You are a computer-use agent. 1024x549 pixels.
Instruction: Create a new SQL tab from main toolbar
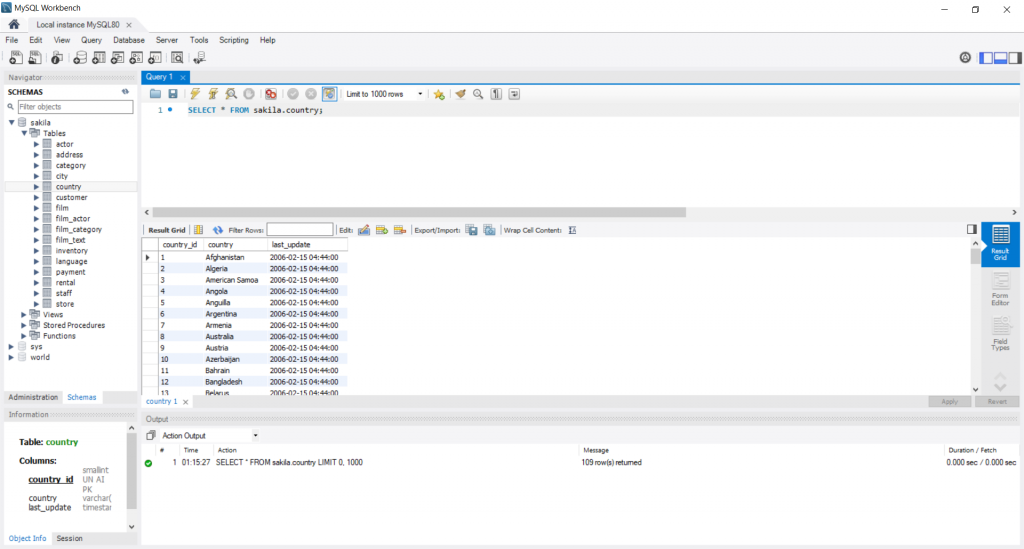16,58
